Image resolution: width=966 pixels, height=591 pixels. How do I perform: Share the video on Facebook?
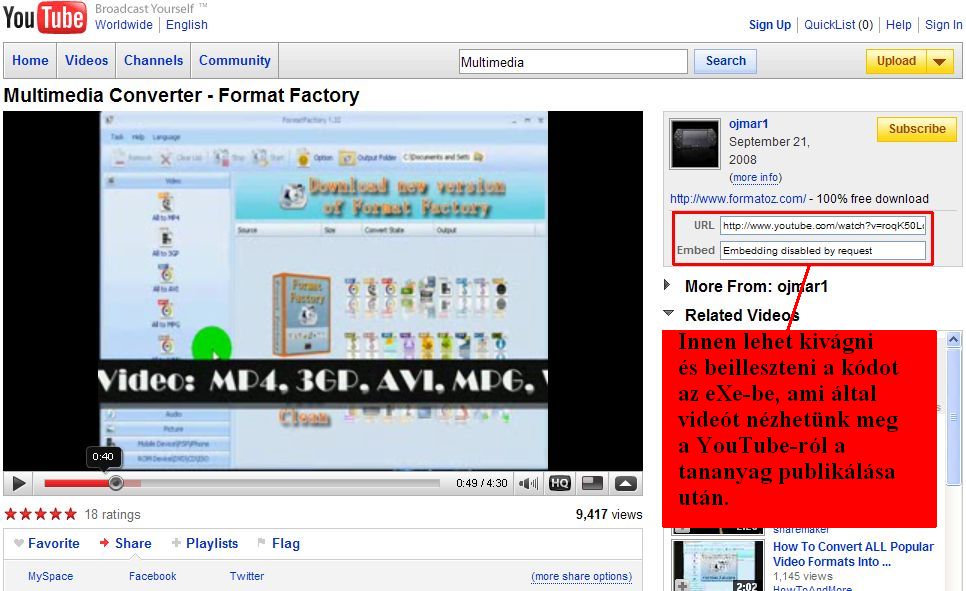[152, 576]
